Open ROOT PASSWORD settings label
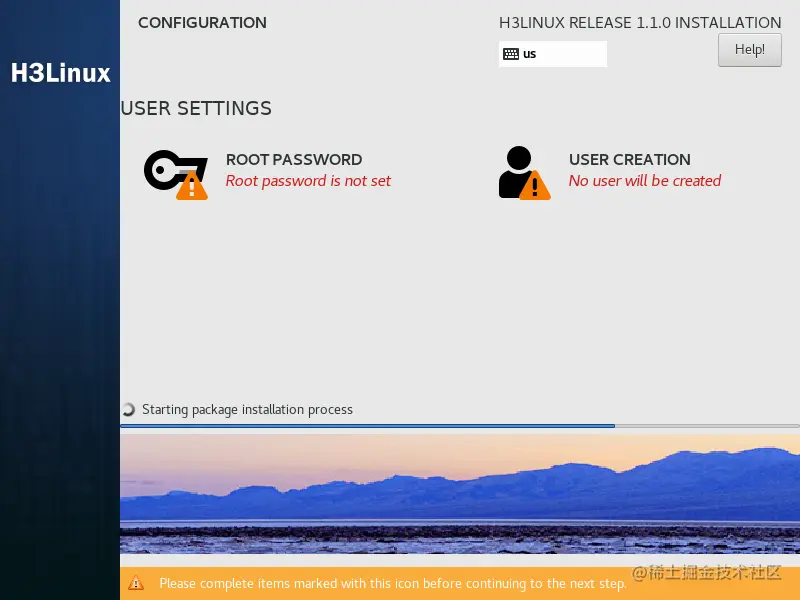 [294, 160]
